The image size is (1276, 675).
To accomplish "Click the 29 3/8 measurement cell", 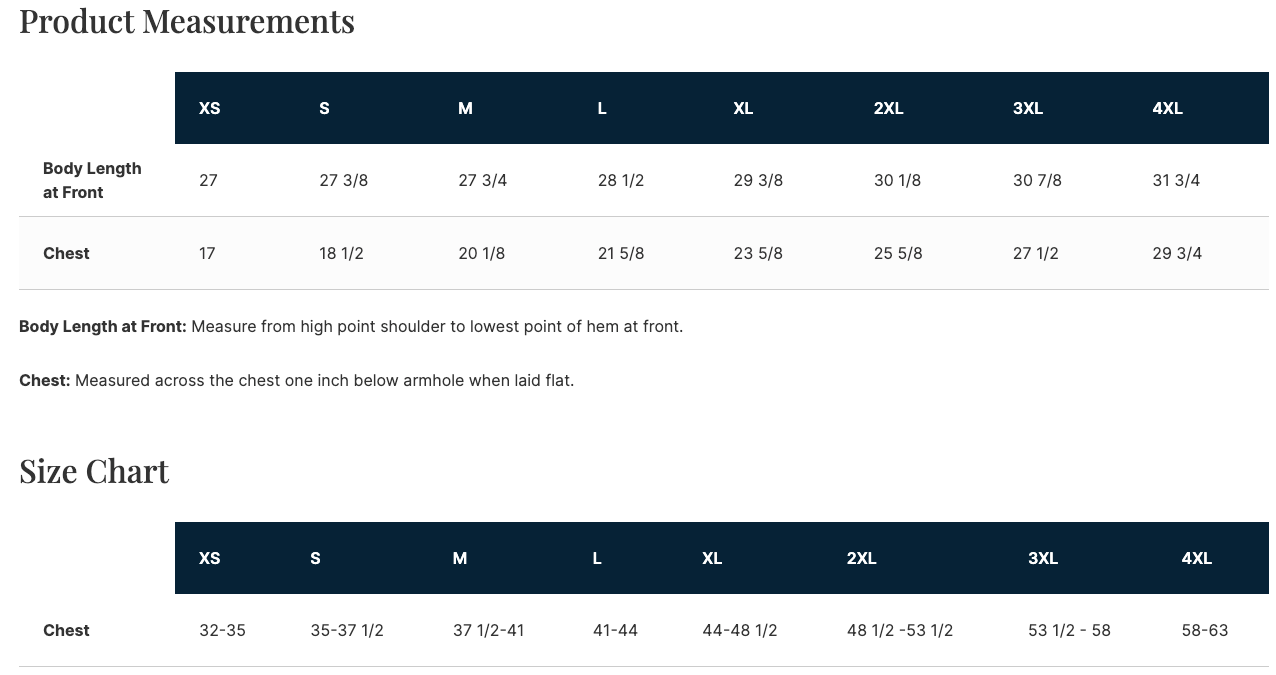I will pyautogui.click(x=758, y=180).
